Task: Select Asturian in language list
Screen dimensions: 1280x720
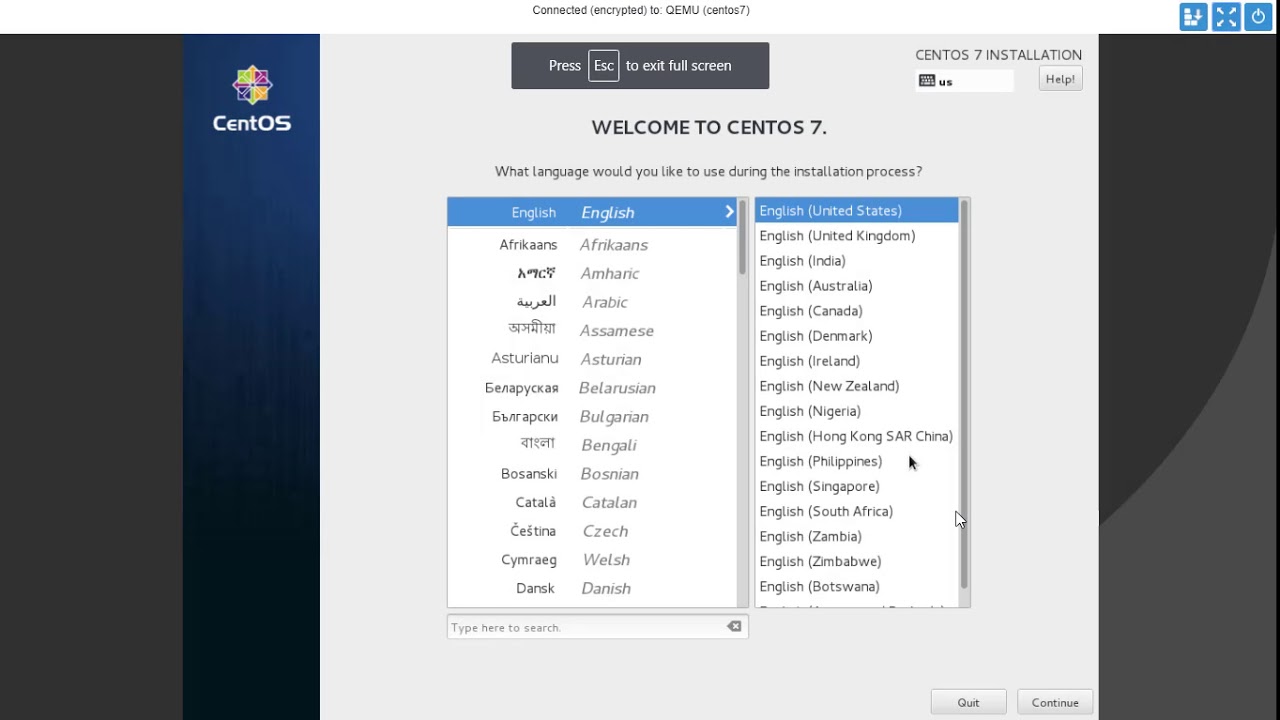Action: [x=592, y=359]
